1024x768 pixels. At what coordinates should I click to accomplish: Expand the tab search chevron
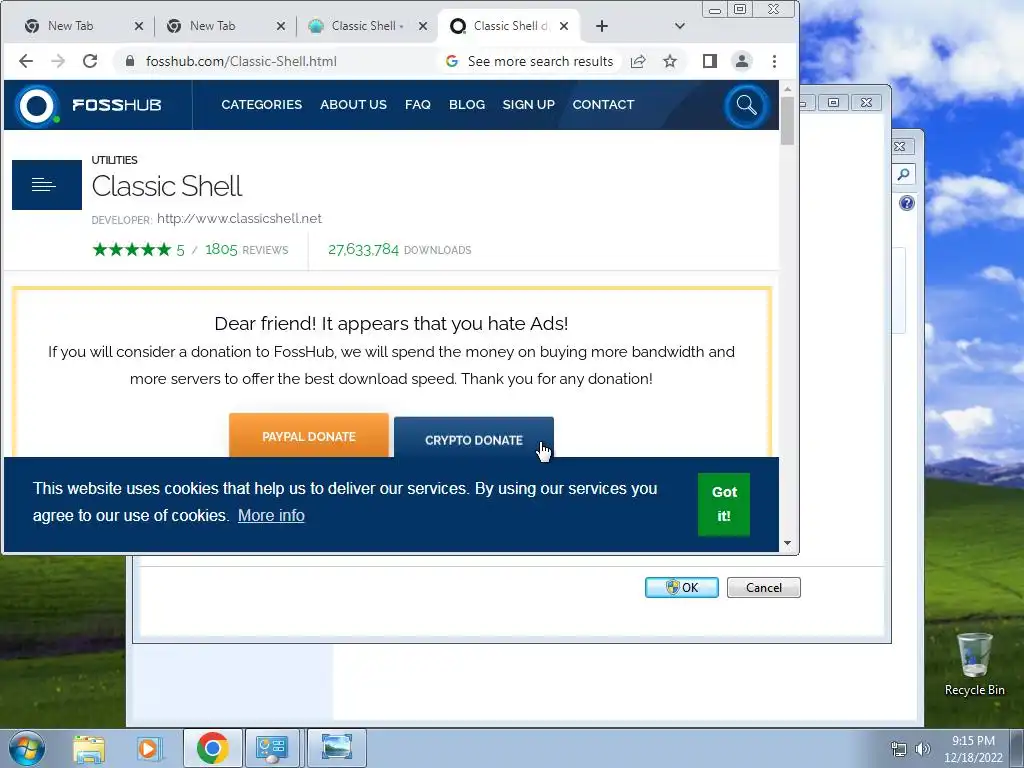(x=680, y=26)
